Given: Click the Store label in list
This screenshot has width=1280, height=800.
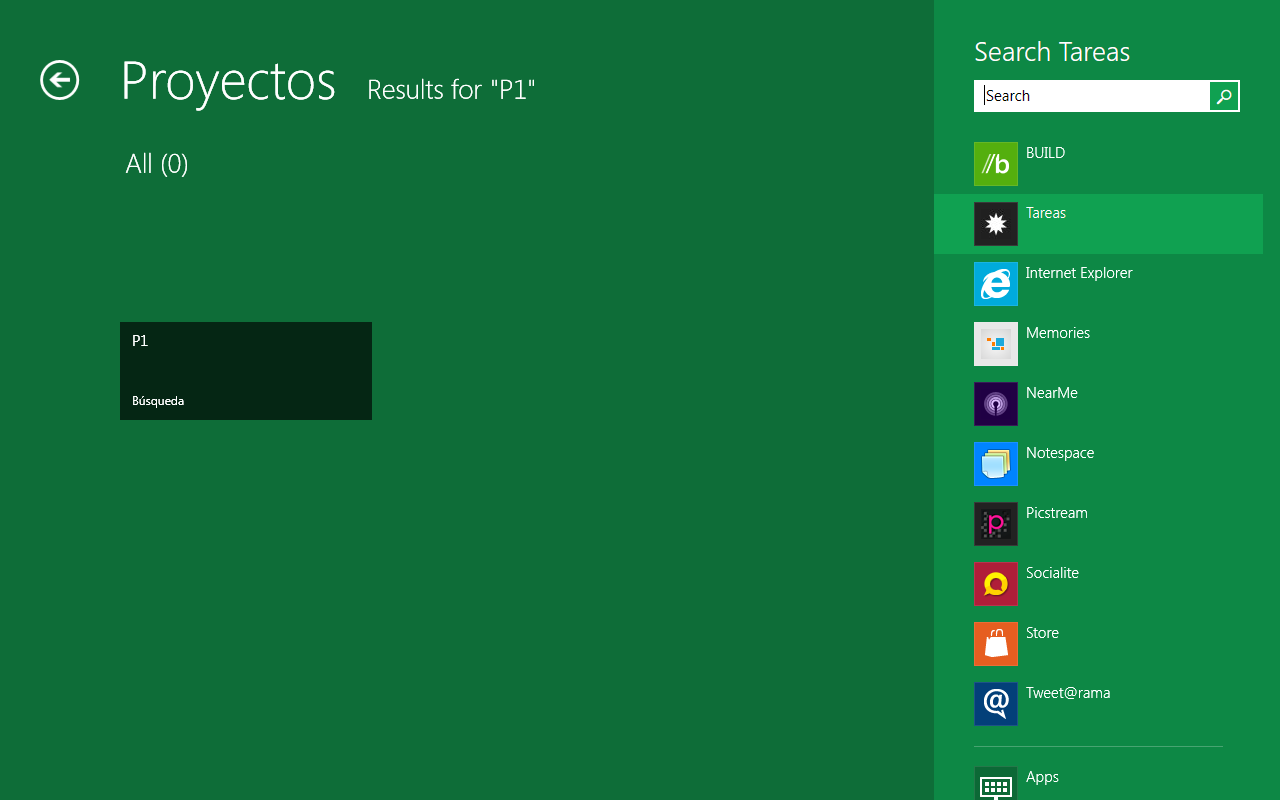Looking at the screenshot, I should pos(1042,633).
